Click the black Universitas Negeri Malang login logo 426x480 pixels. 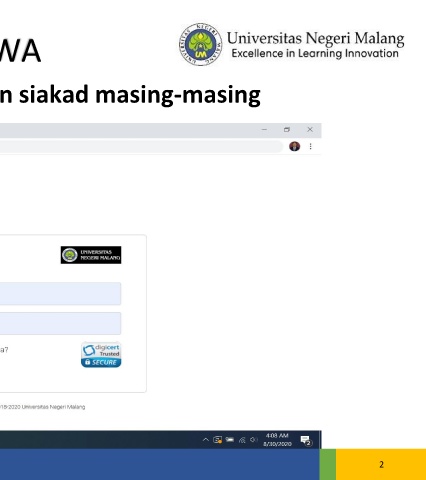click(91, 255)
